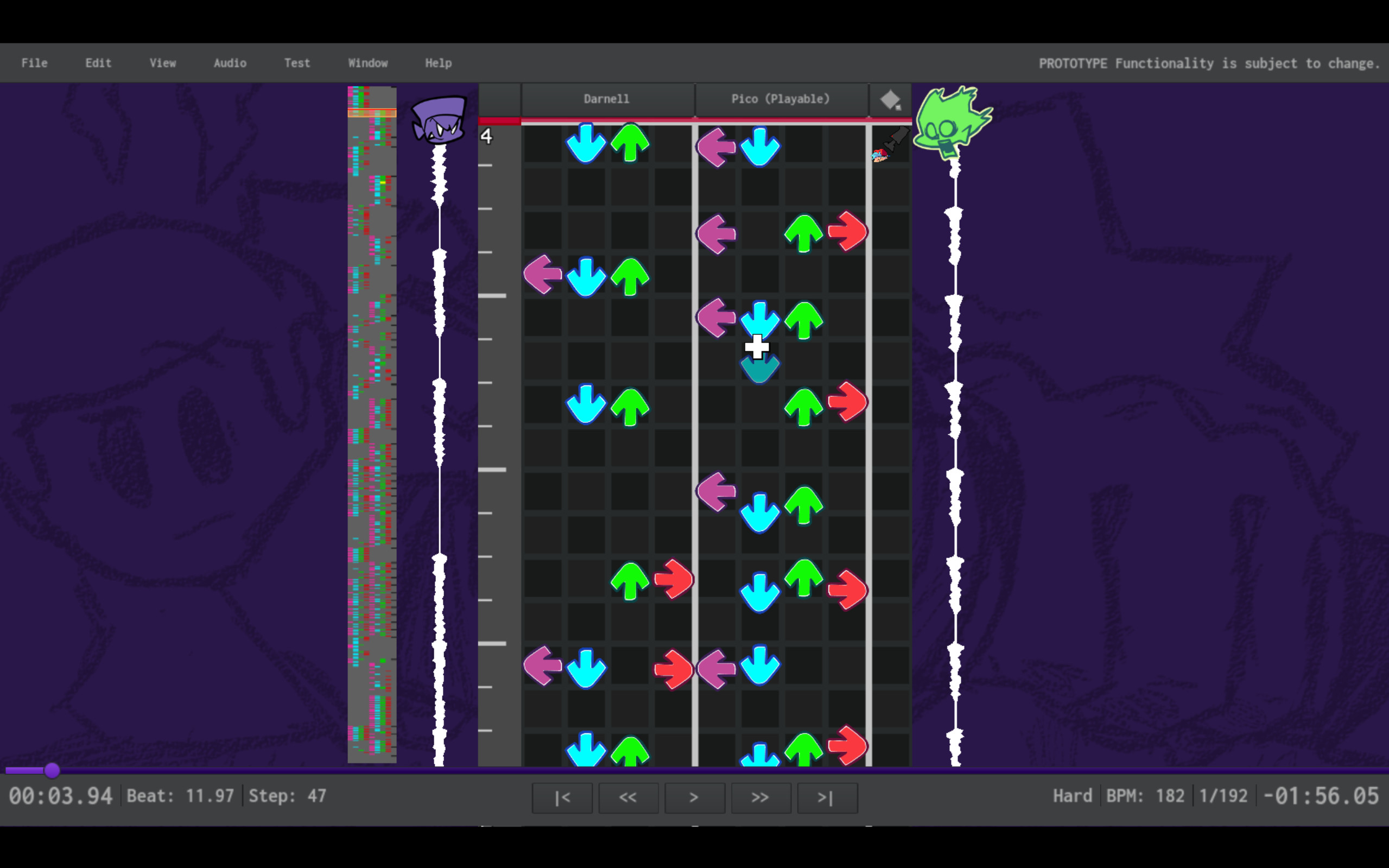Select left note in Pico's left-up-right row
1389x868 pixels.
tap(716, 233)
